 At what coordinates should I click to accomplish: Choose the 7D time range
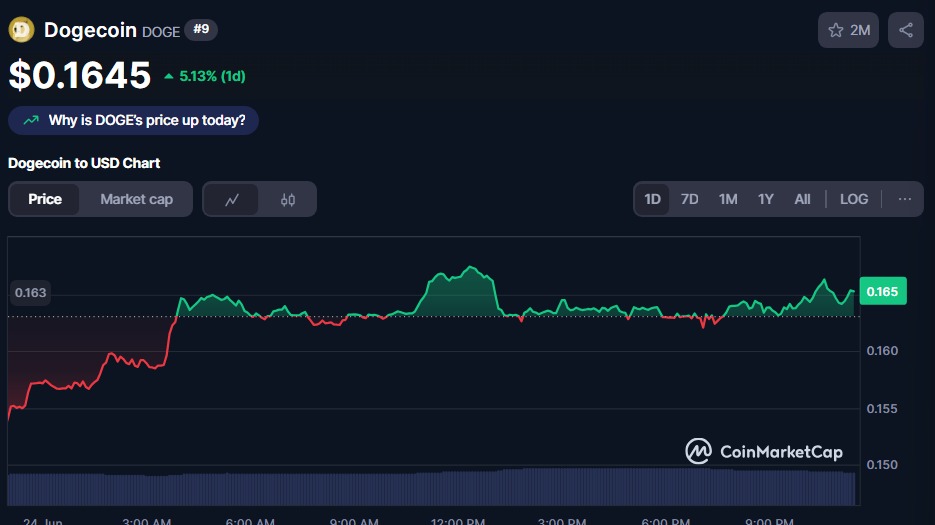tap(689, 199)
